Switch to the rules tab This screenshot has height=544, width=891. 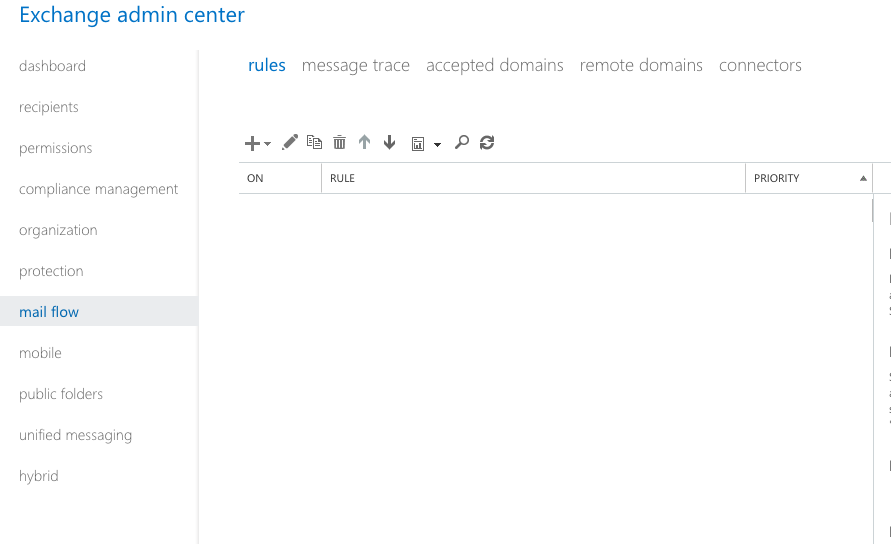pos(267,65)
